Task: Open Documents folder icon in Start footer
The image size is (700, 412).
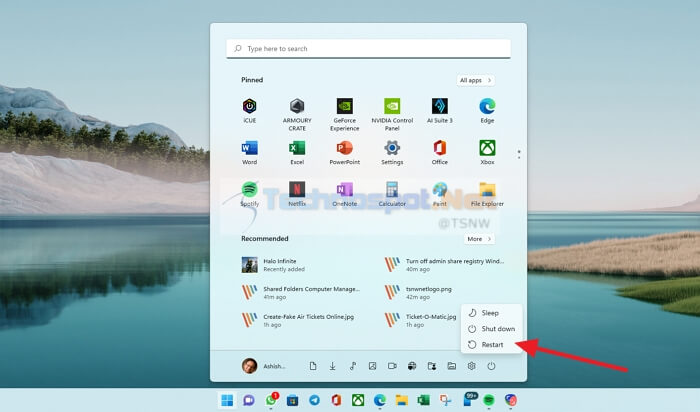Action: 313,366
